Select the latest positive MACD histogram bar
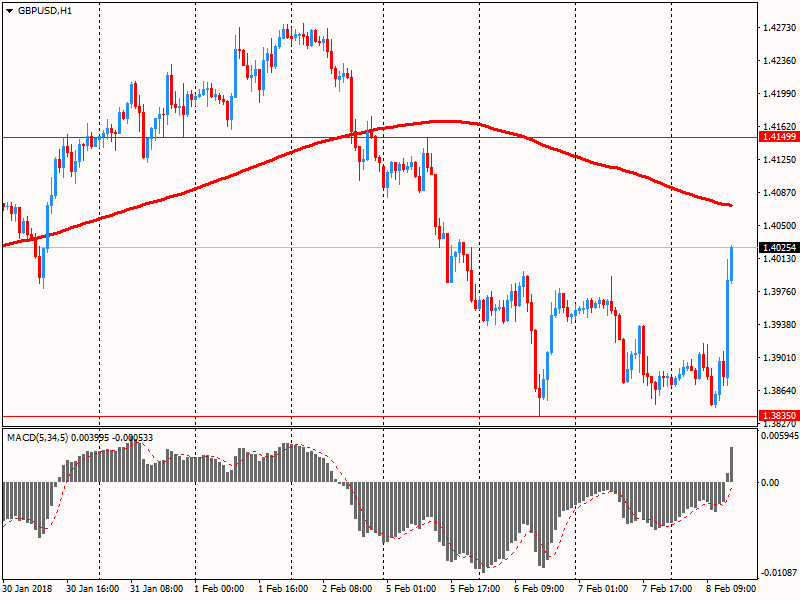The height and width of the screenshot is (600, 800). click(x=732, y=464)
